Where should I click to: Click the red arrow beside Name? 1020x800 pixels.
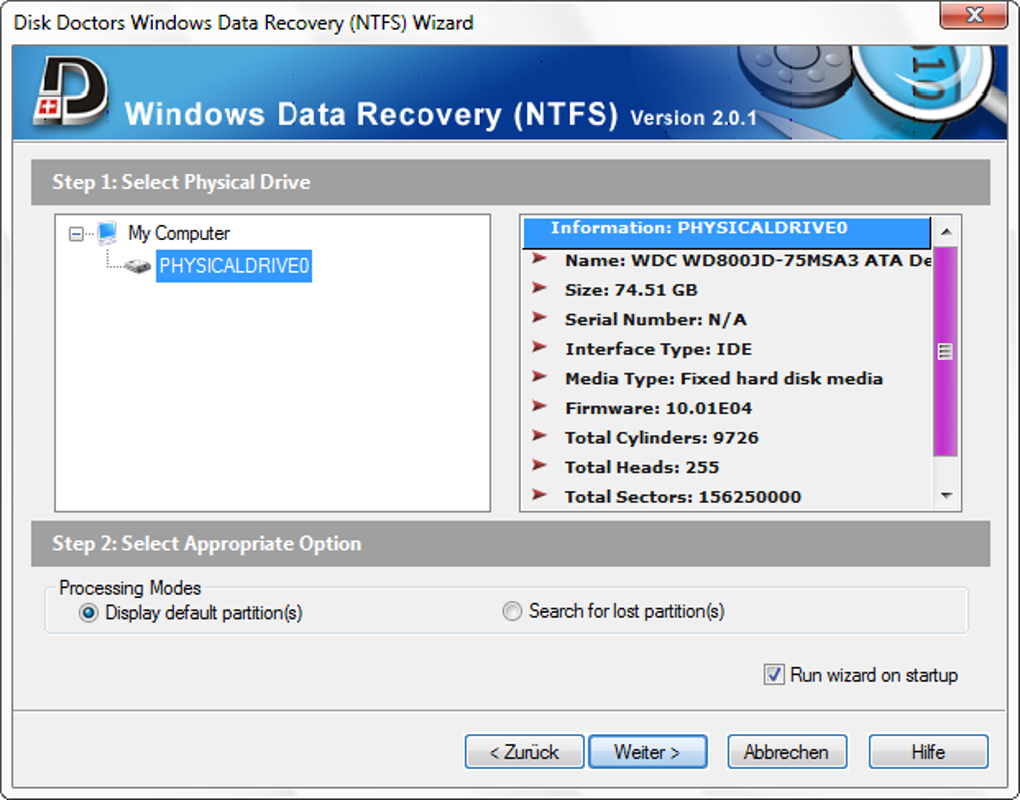[x=540, y=260]
